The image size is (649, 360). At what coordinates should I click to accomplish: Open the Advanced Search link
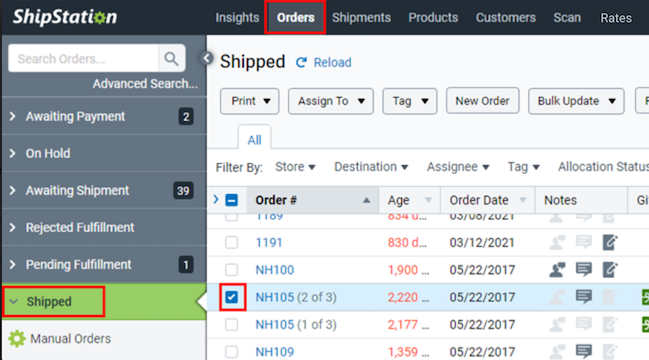tap(145, 84)
